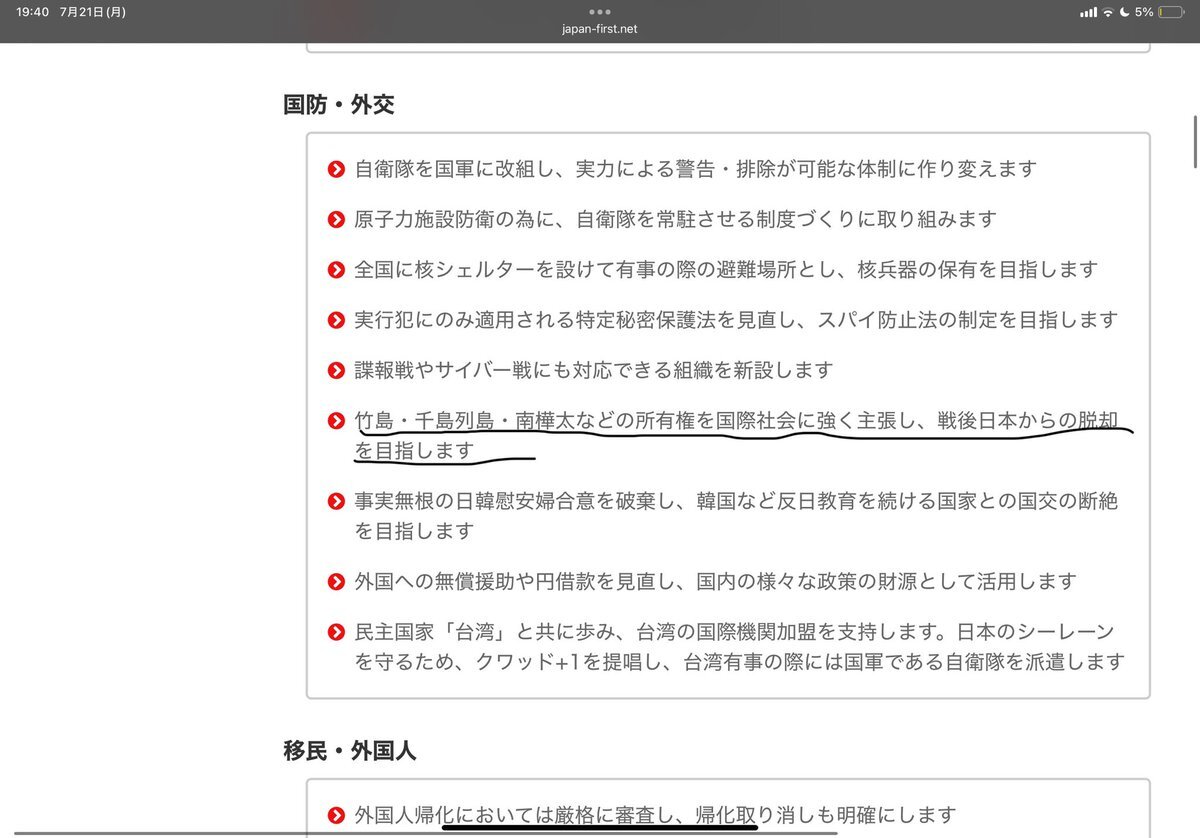Click red arrow bullet beside 外国への無償援助
The width and height of the screenshot is (1200, 838).
click(x=336, y=582)
